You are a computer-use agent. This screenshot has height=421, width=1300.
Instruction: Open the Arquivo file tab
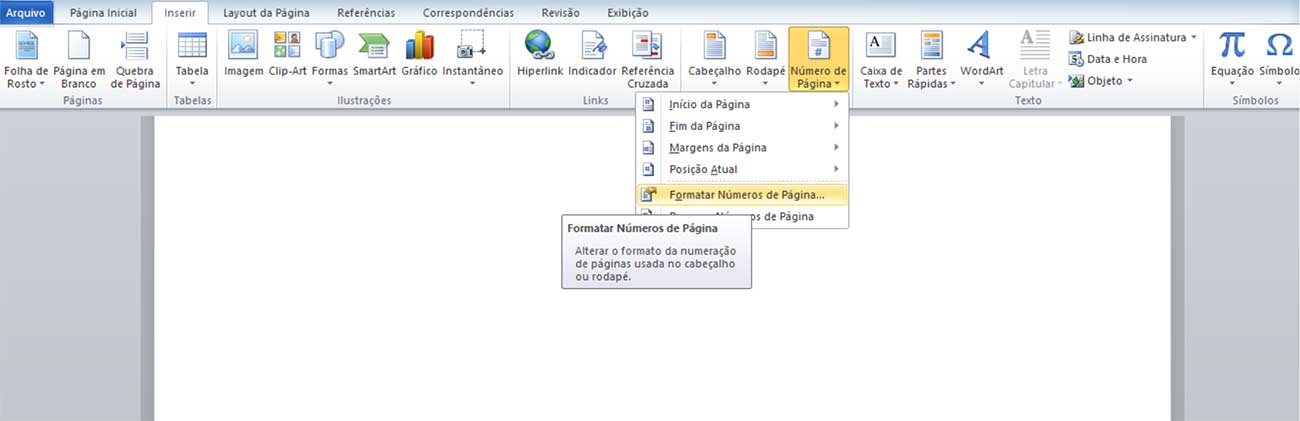(x=26, y=13)
